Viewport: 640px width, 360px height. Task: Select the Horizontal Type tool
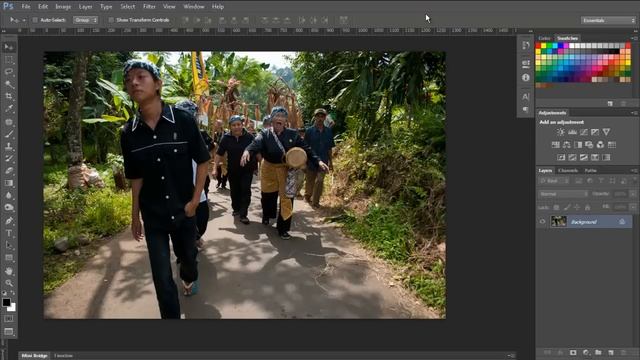tap(9, 233)
